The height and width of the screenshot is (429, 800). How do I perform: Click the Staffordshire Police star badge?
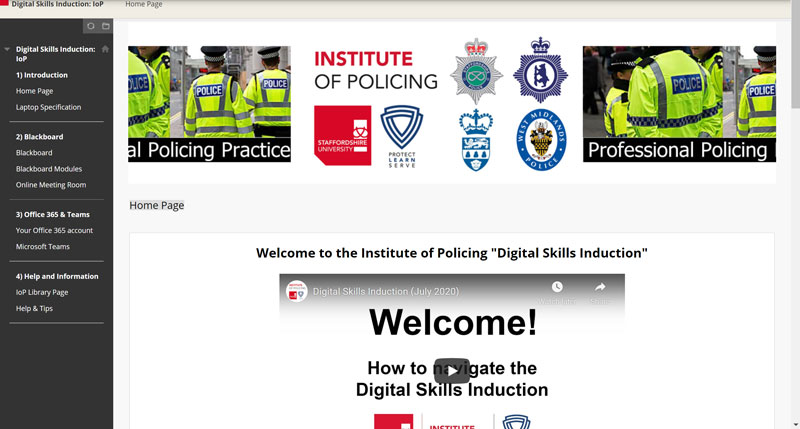tap(476, 70)
